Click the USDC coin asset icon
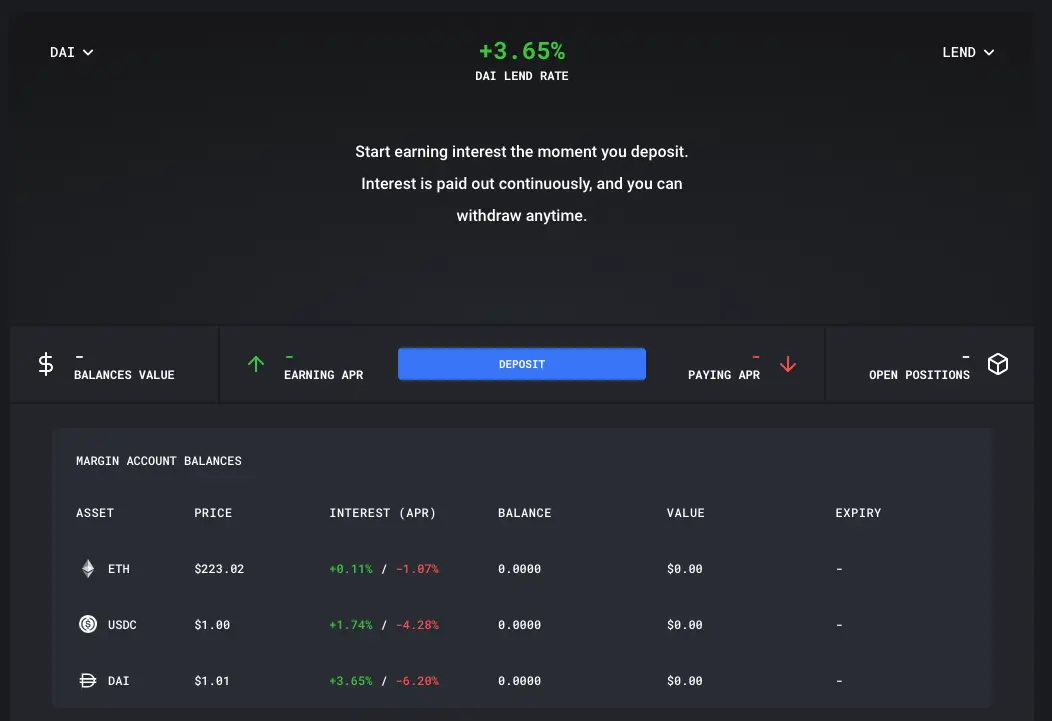The image size is (1052, 721). click(88, 624)
